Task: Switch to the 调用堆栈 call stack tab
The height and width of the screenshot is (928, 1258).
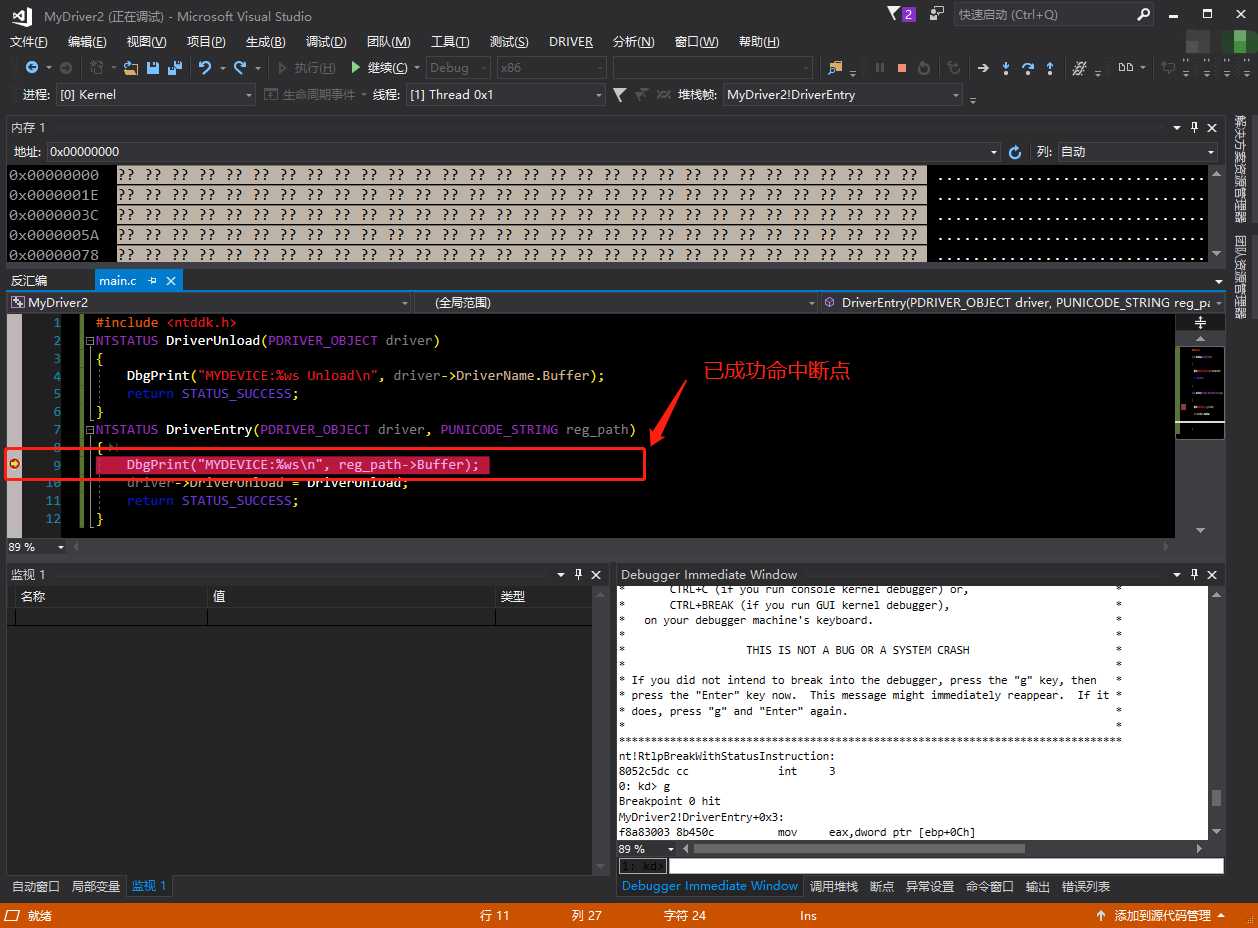Action: tap(833, 886)
